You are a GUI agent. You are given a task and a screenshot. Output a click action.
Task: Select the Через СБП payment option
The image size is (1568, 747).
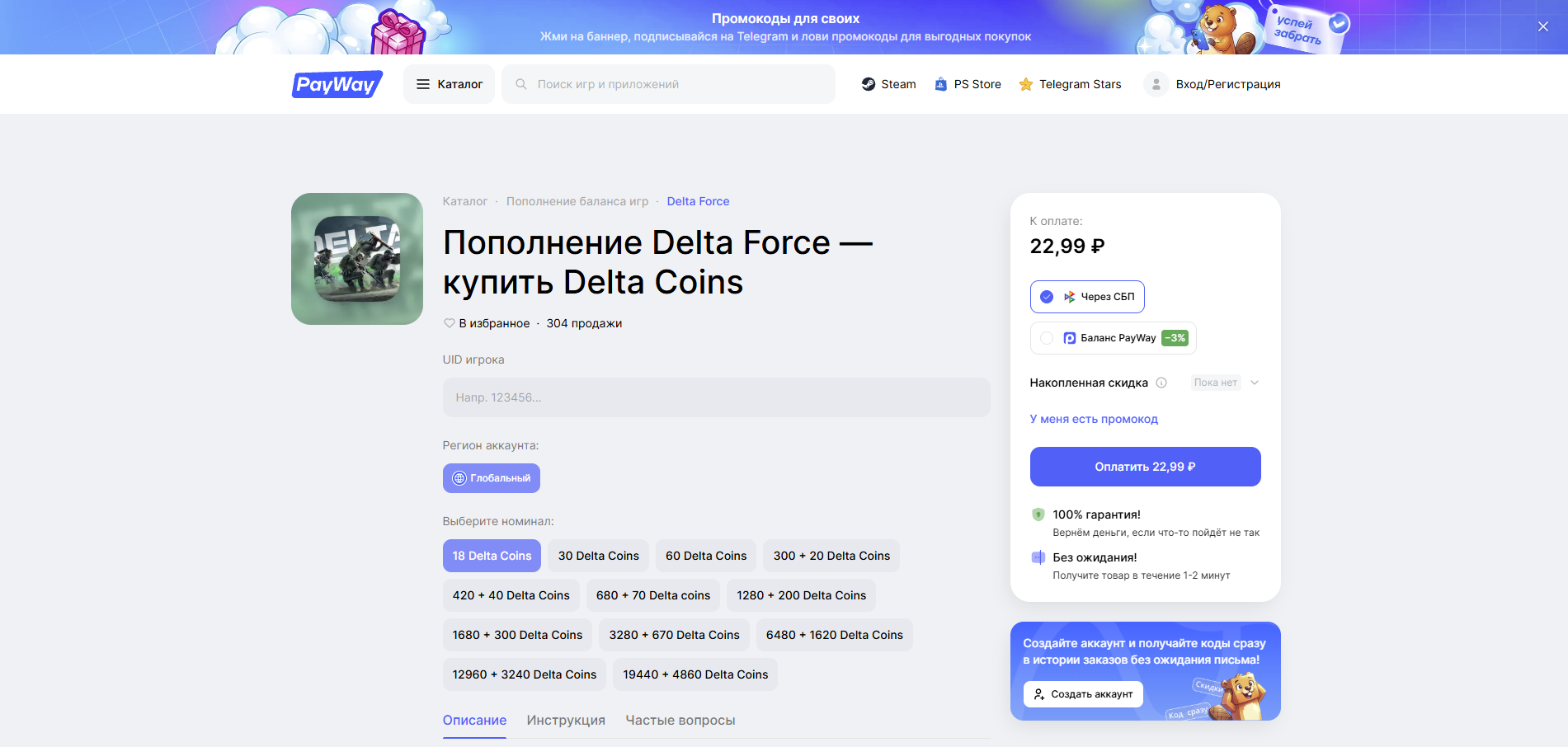pos(1087,297)
